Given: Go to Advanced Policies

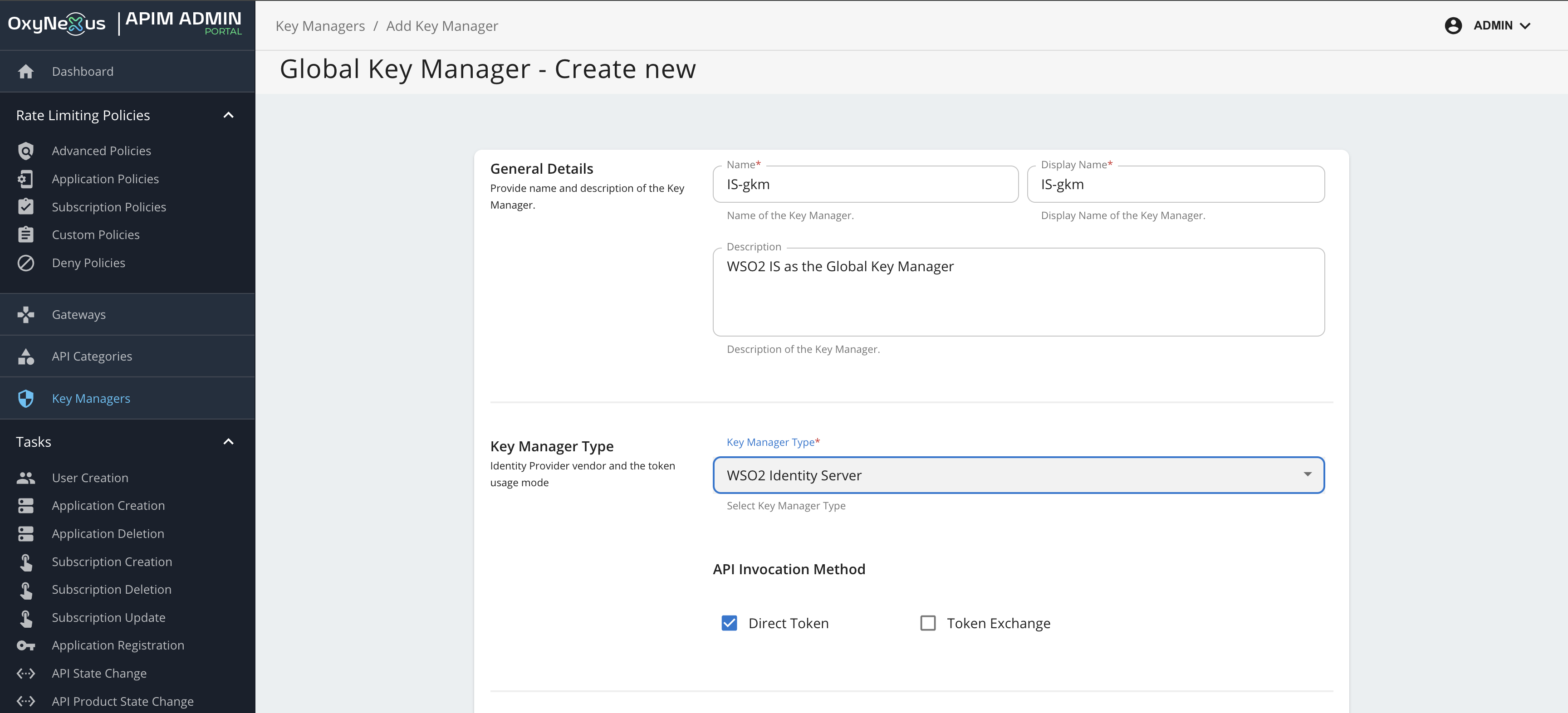Looking at the screenshot, I should pyautogui.click(x=101, y=151).
